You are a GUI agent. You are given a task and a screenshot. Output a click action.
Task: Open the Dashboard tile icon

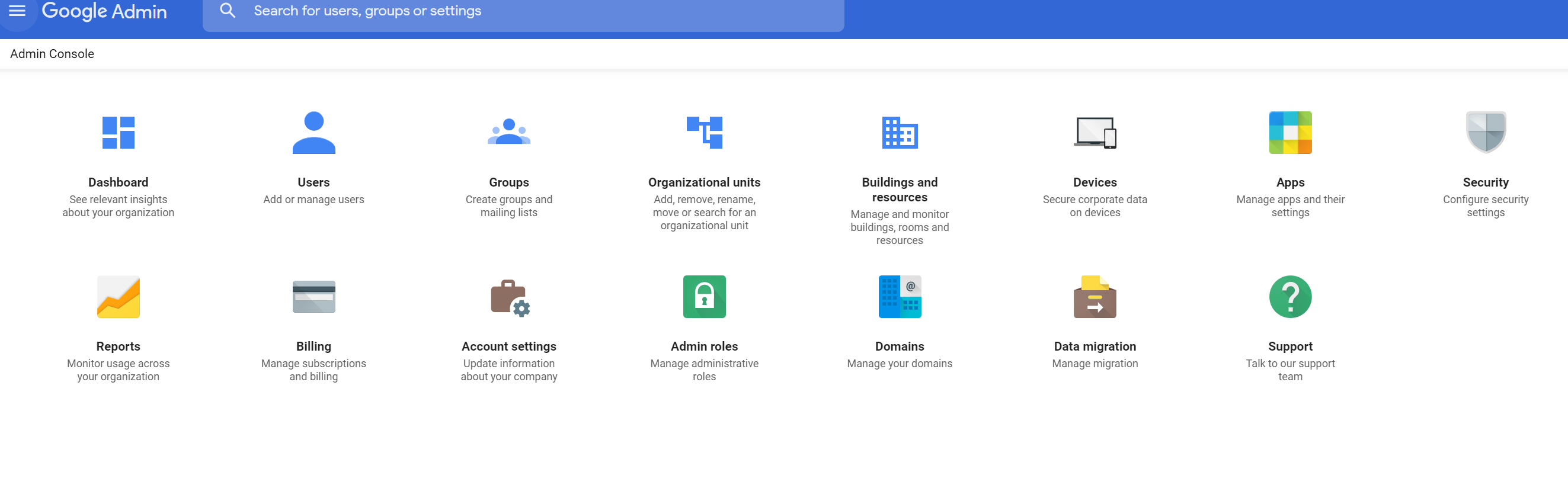(x=118, y=133)
